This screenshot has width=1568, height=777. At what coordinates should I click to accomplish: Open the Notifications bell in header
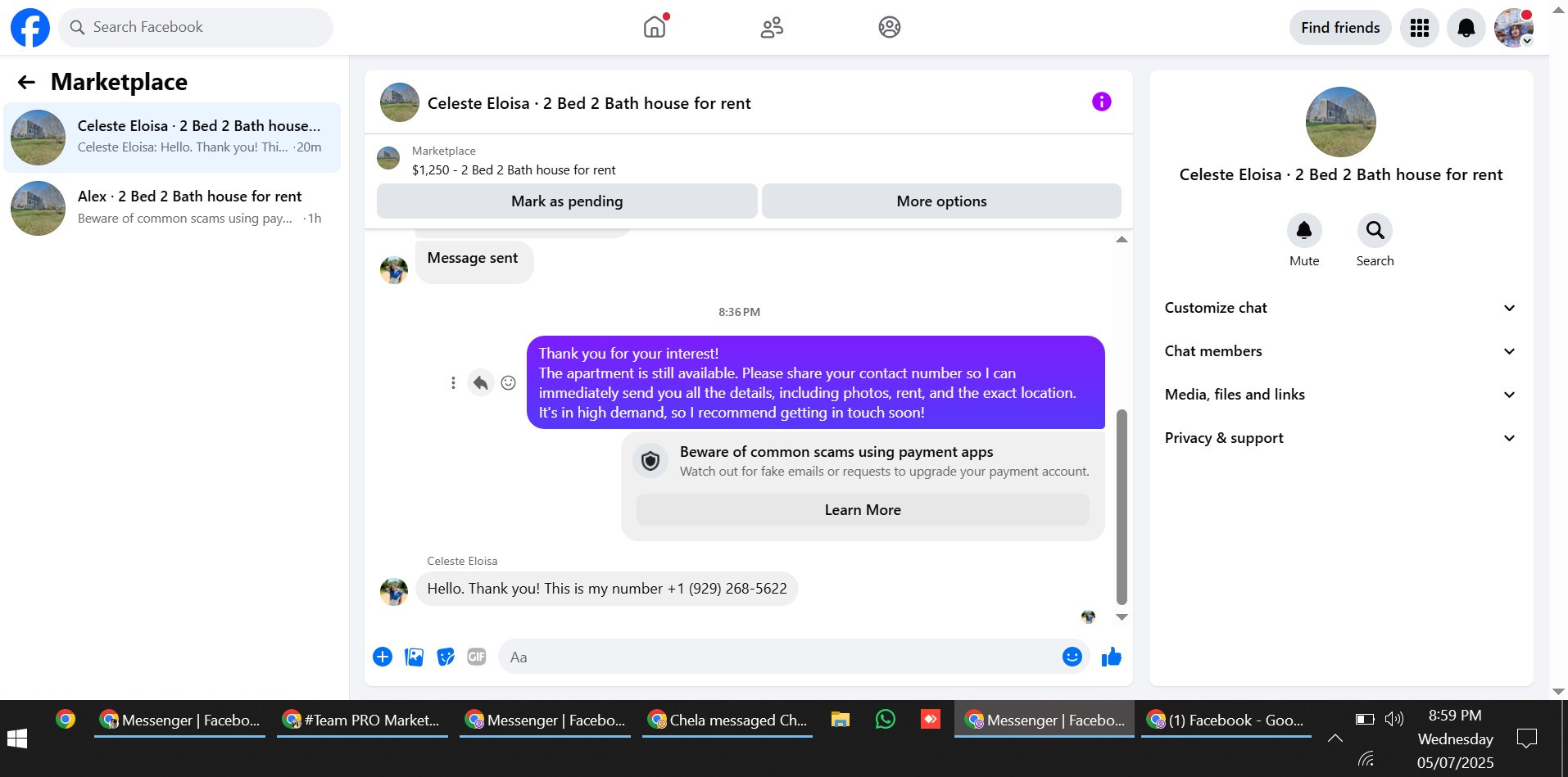(x=1466, y=28)
